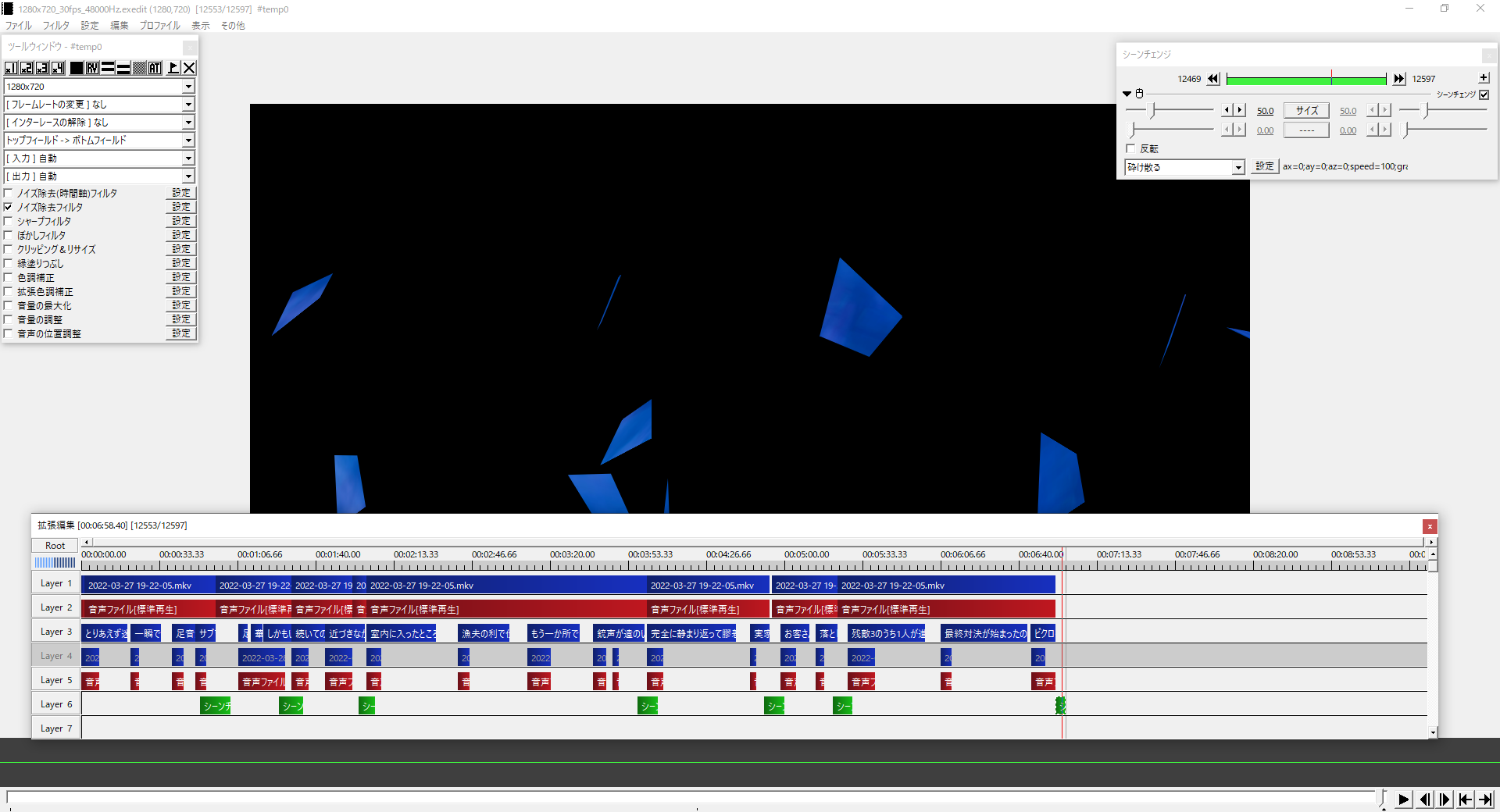
Task: Open the 1280x720 size dropdown
Action: [188, 87]
